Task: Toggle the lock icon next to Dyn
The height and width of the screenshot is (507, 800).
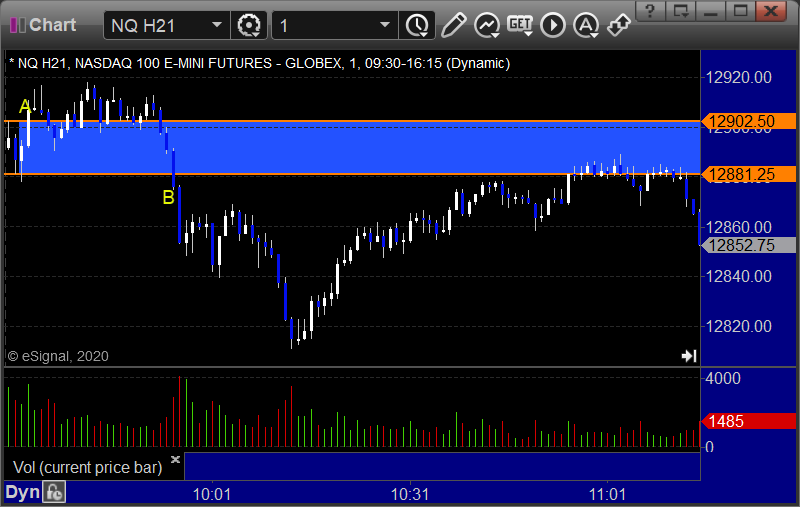Action: tap(54, 493)
